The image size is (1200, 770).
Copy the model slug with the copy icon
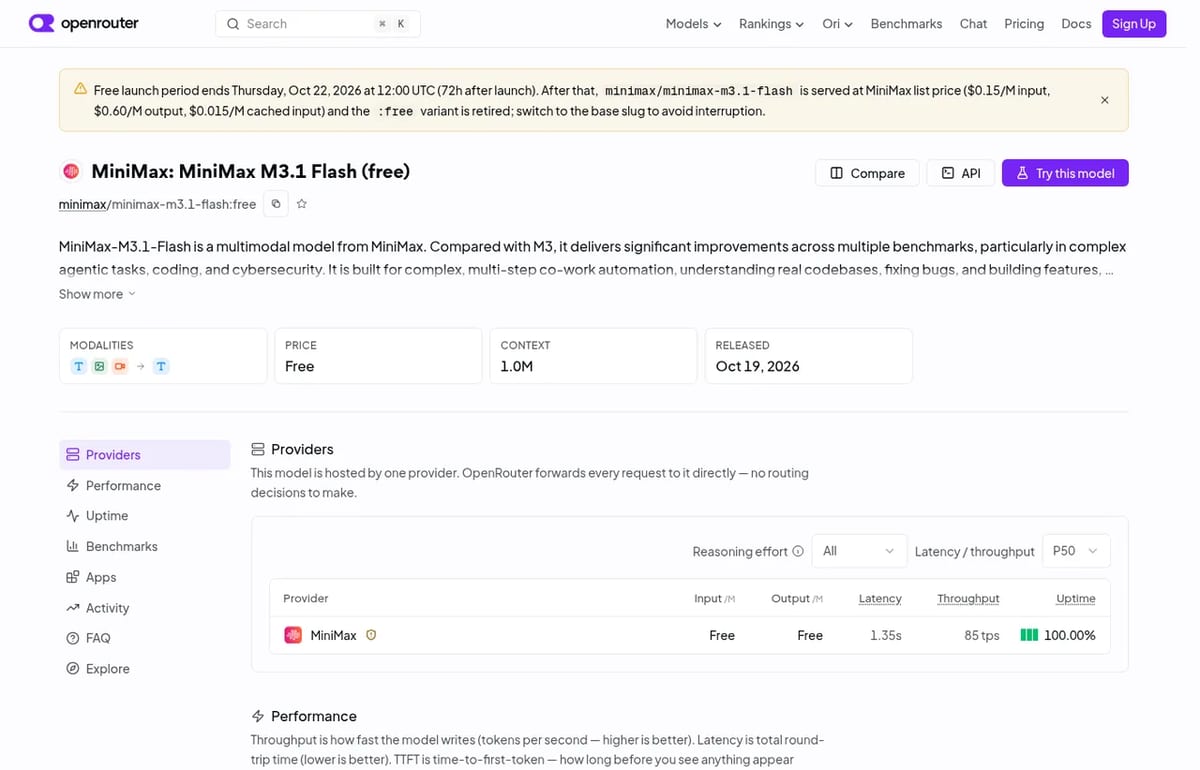(276, 204)
